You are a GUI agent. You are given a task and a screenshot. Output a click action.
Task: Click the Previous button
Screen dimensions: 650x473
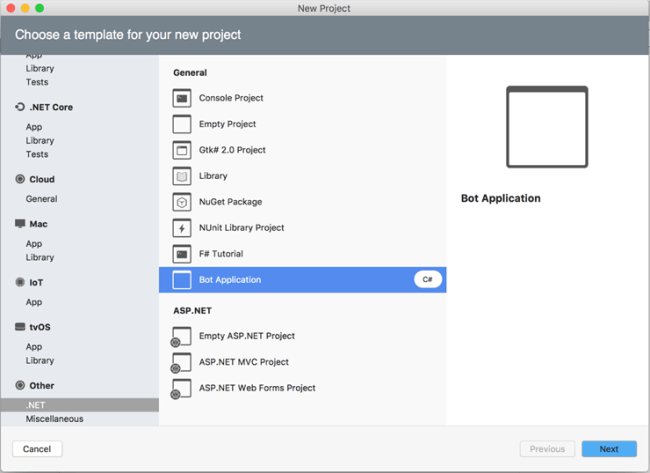tap(547, 449)
